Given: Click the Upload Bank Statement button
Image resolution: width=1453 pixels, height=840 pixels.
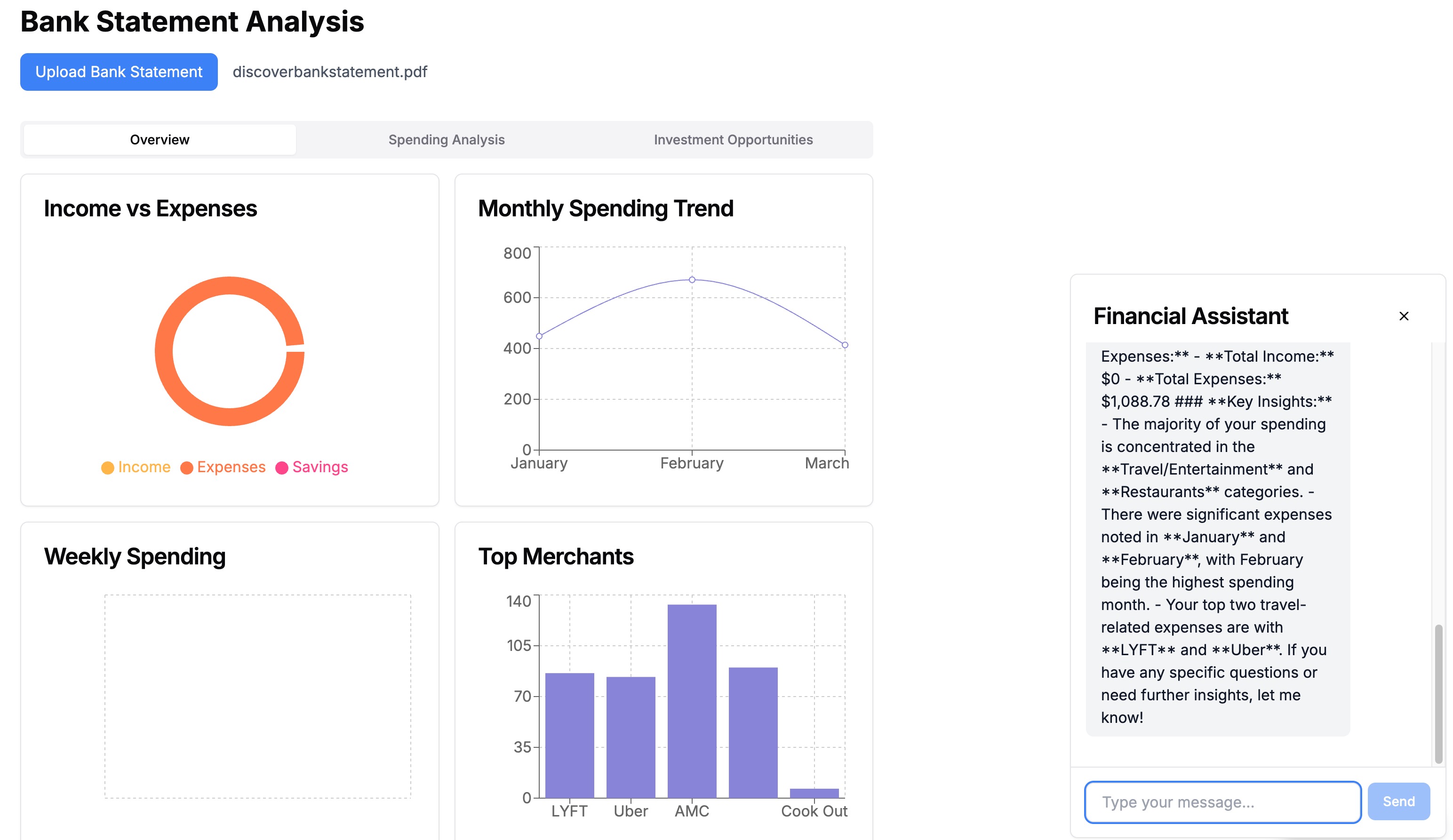Looking at the screenshot, I should tap(119, 72).
